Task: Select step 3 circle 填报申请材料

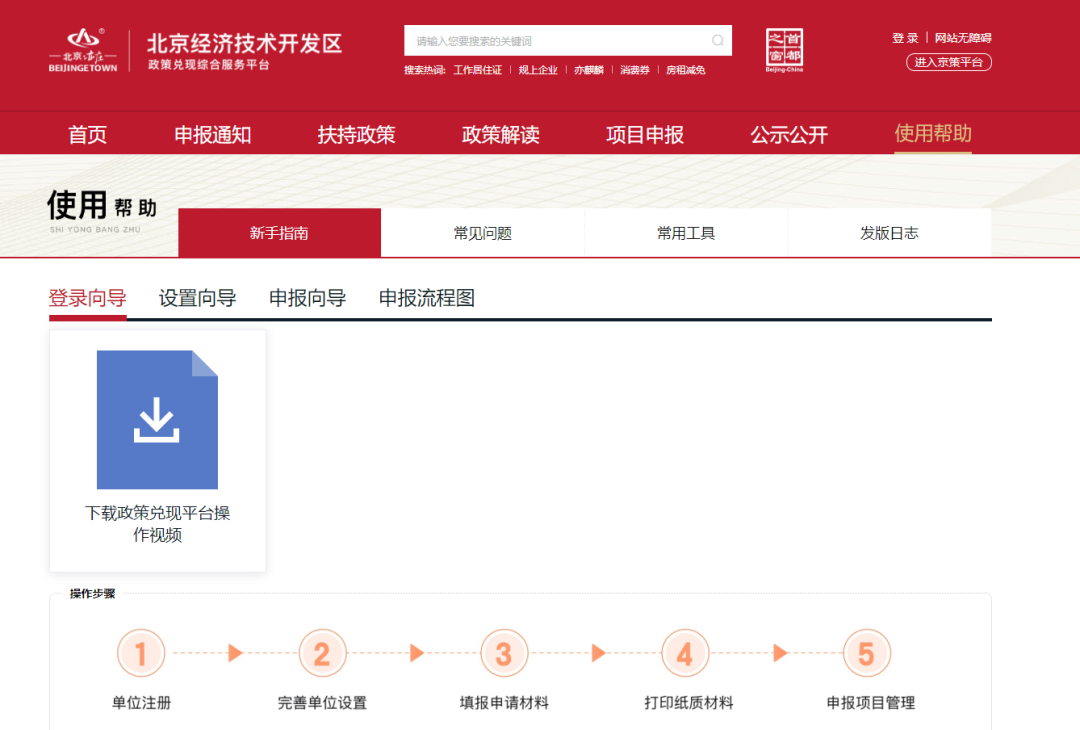Action: [504, 654]
